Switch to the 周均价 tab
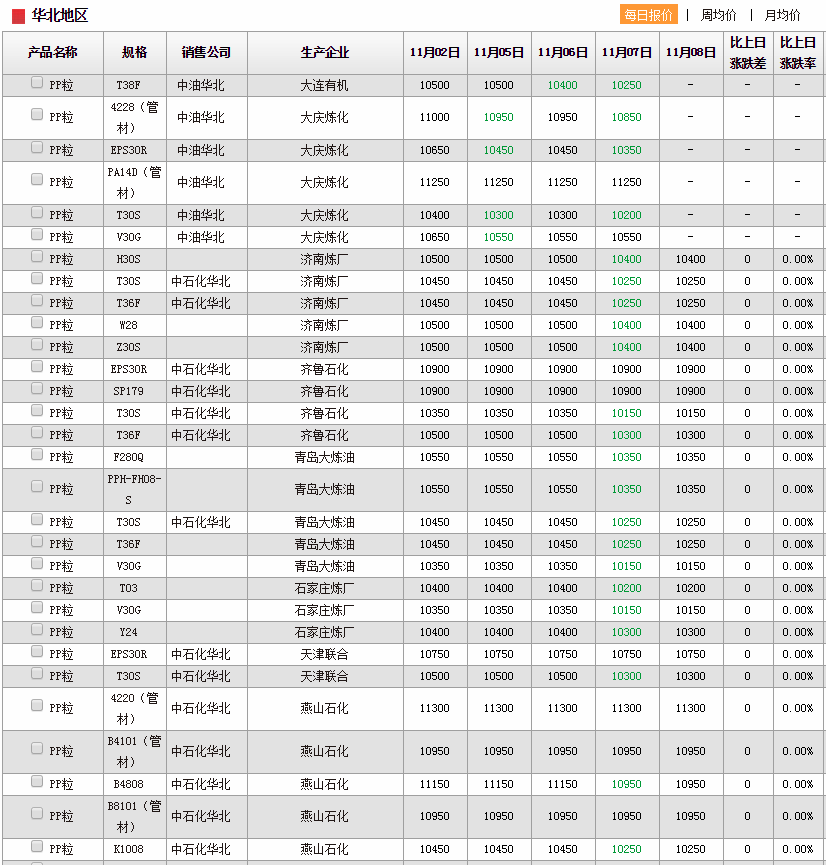Image resolution: width=826 pixels, height=865 pixels. (x=718, y=15)
